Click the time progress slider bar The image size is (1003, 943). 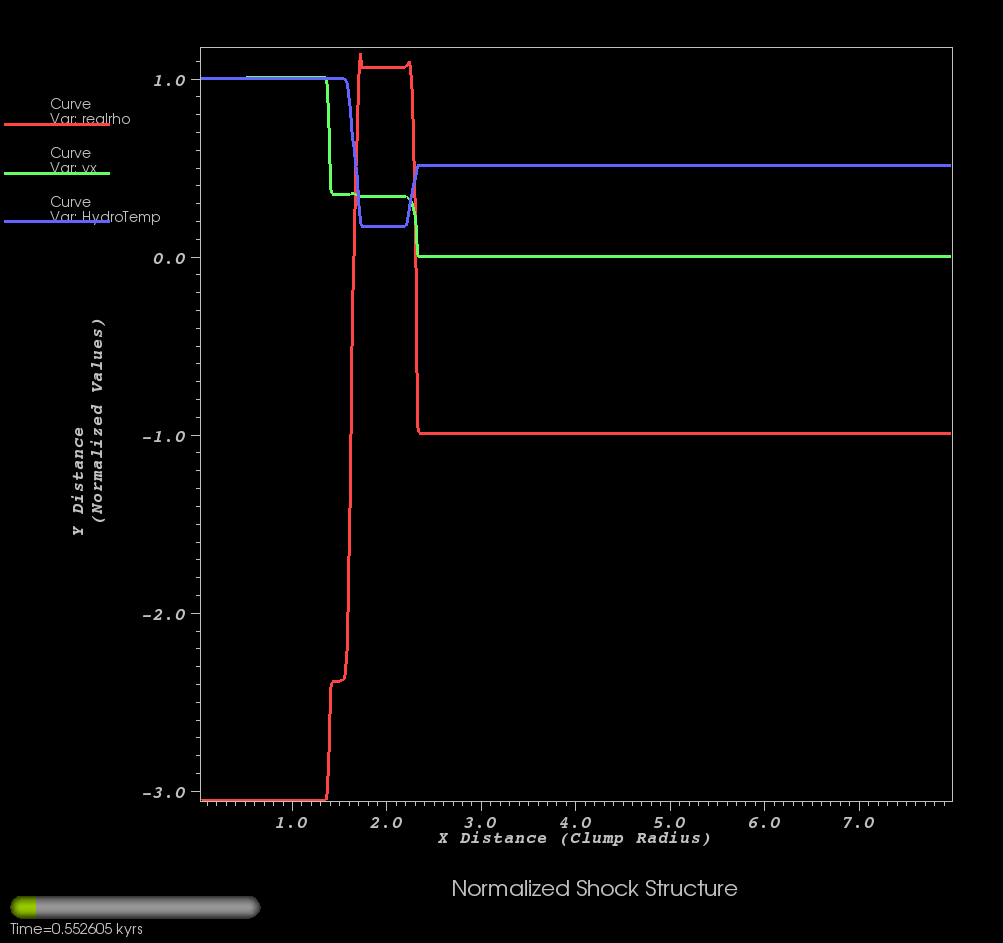click(135, 907)
